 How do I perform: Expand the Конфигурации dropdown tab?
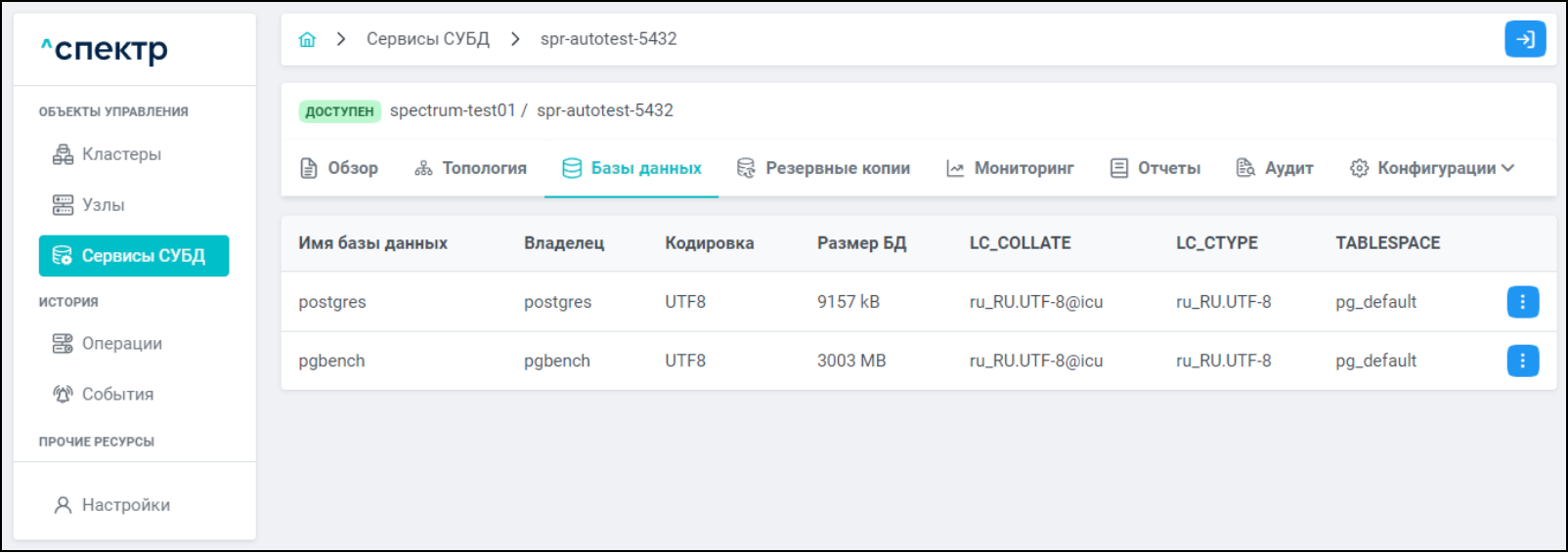1432,168
